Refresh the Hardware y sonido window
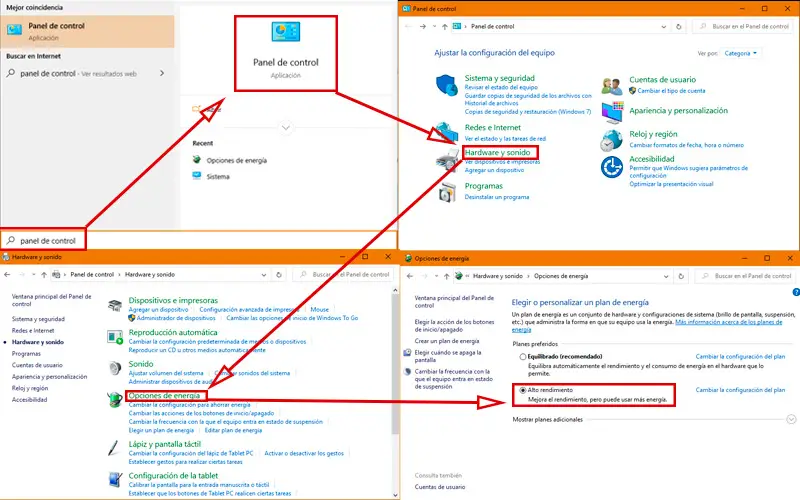This screenshot has height=500, width=800. (x=279, y=274)
